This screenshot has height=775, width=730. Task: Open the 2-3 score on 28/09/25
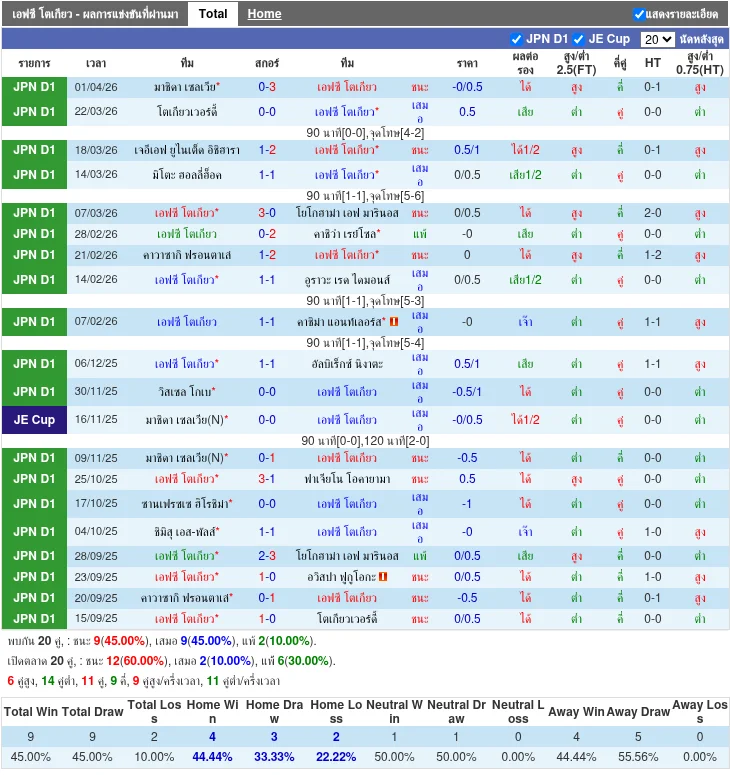coord(267,556)
